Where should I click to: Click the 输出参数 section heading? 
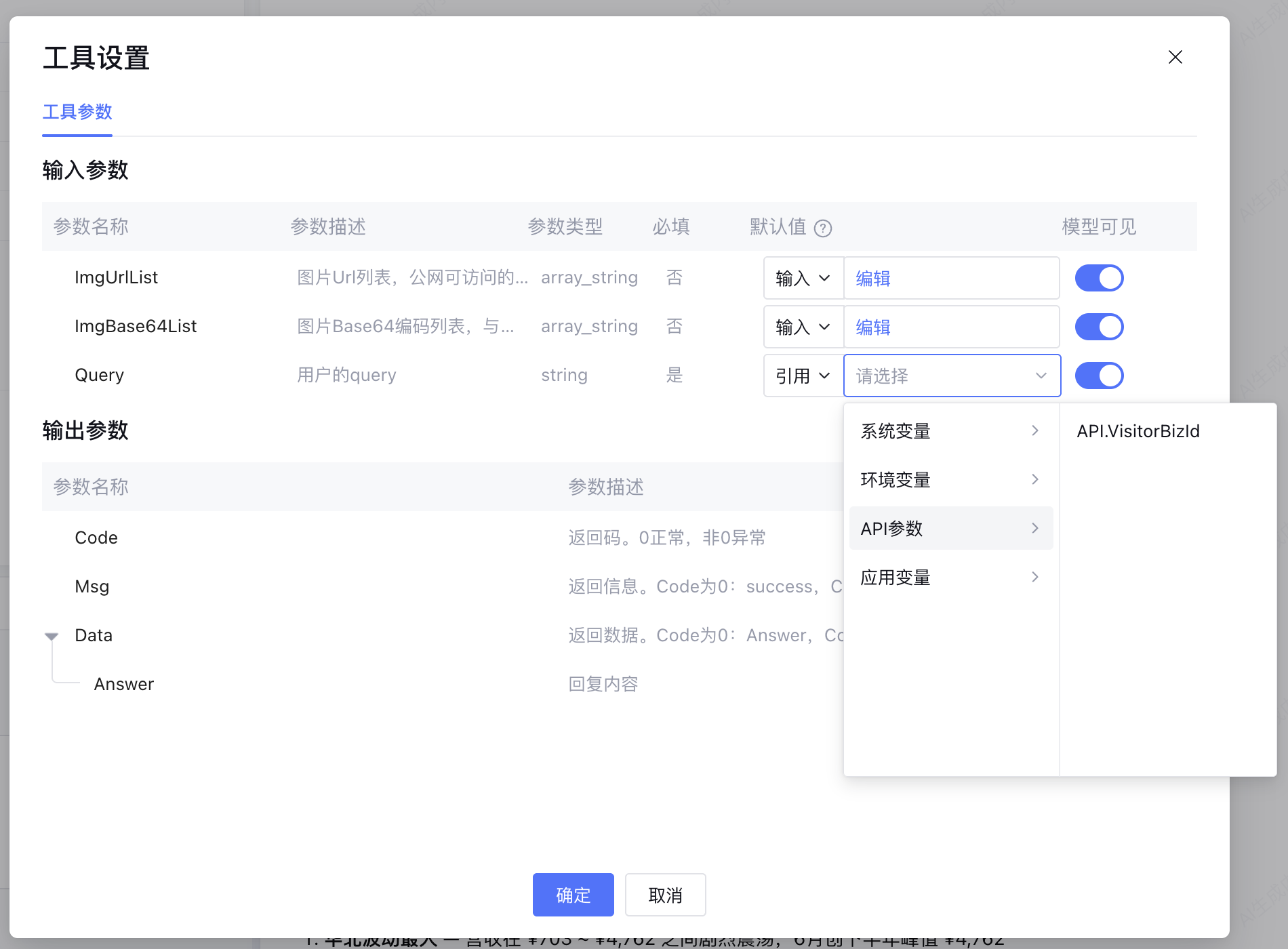(85, 430)
